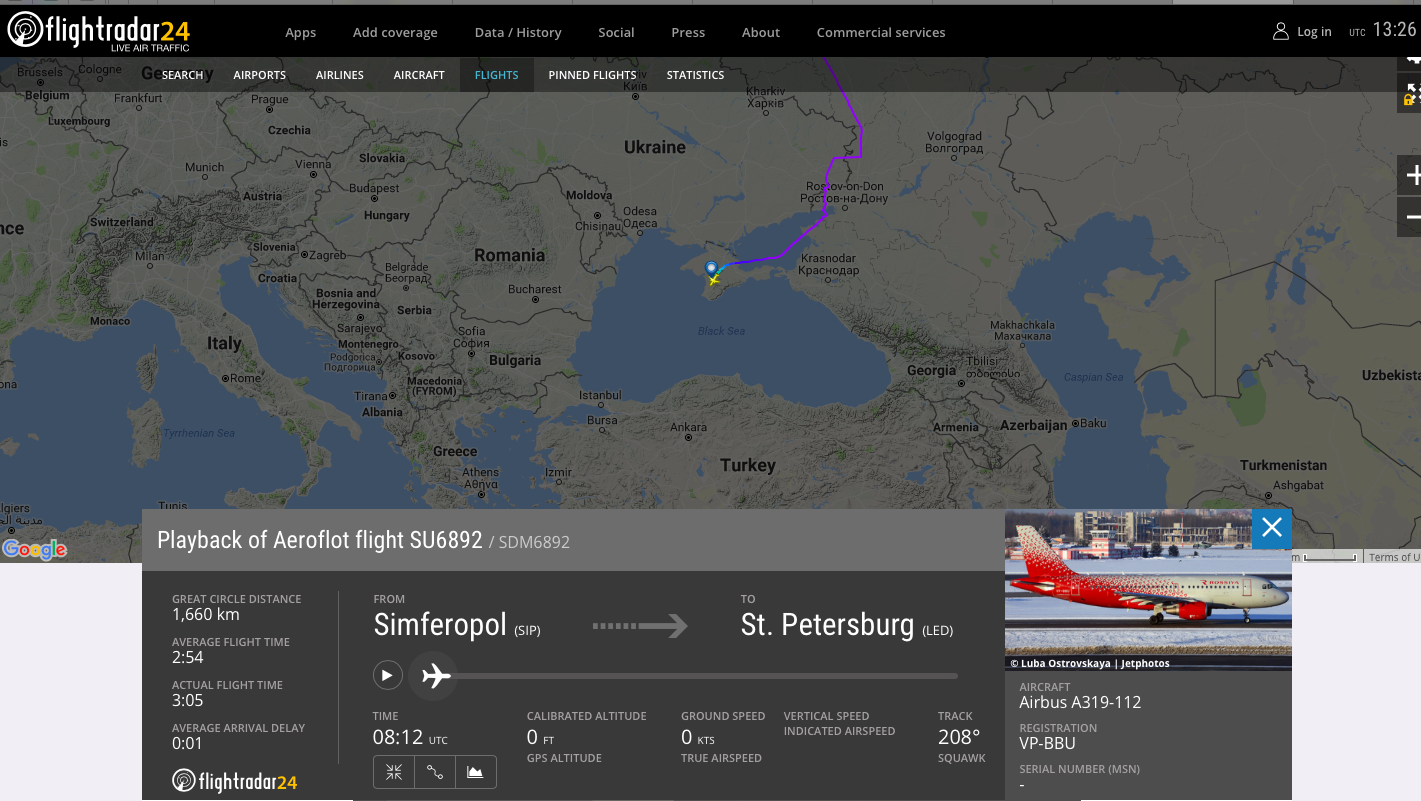Click the blue location pin near Simferopol
The height and width of the screenshot is (801, 1421).
click(711, 268)
